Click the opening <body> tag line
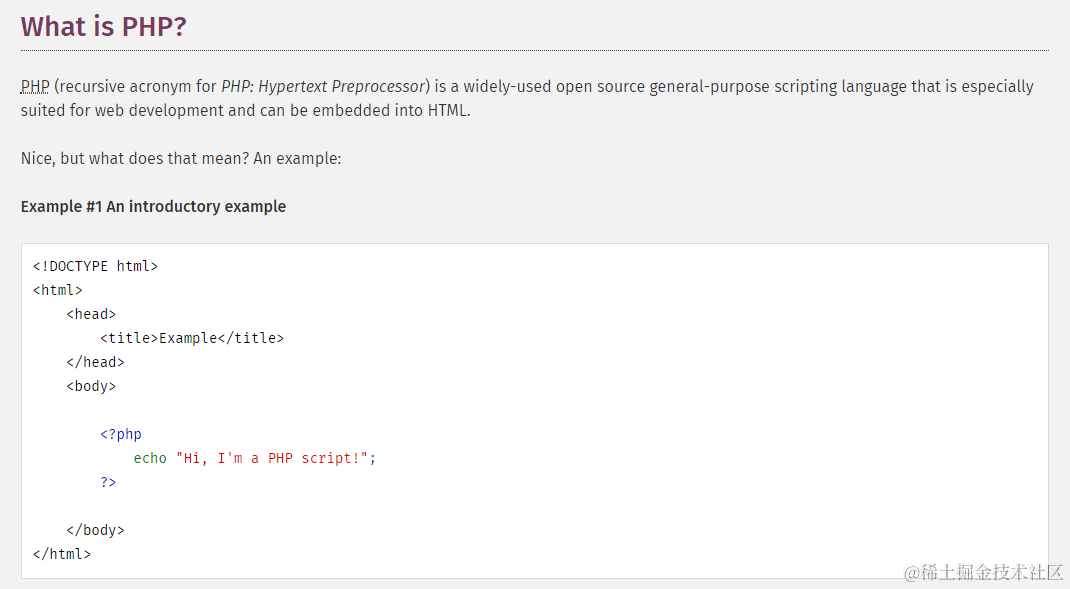This screenshot has height=589, width=1070. 91,386
